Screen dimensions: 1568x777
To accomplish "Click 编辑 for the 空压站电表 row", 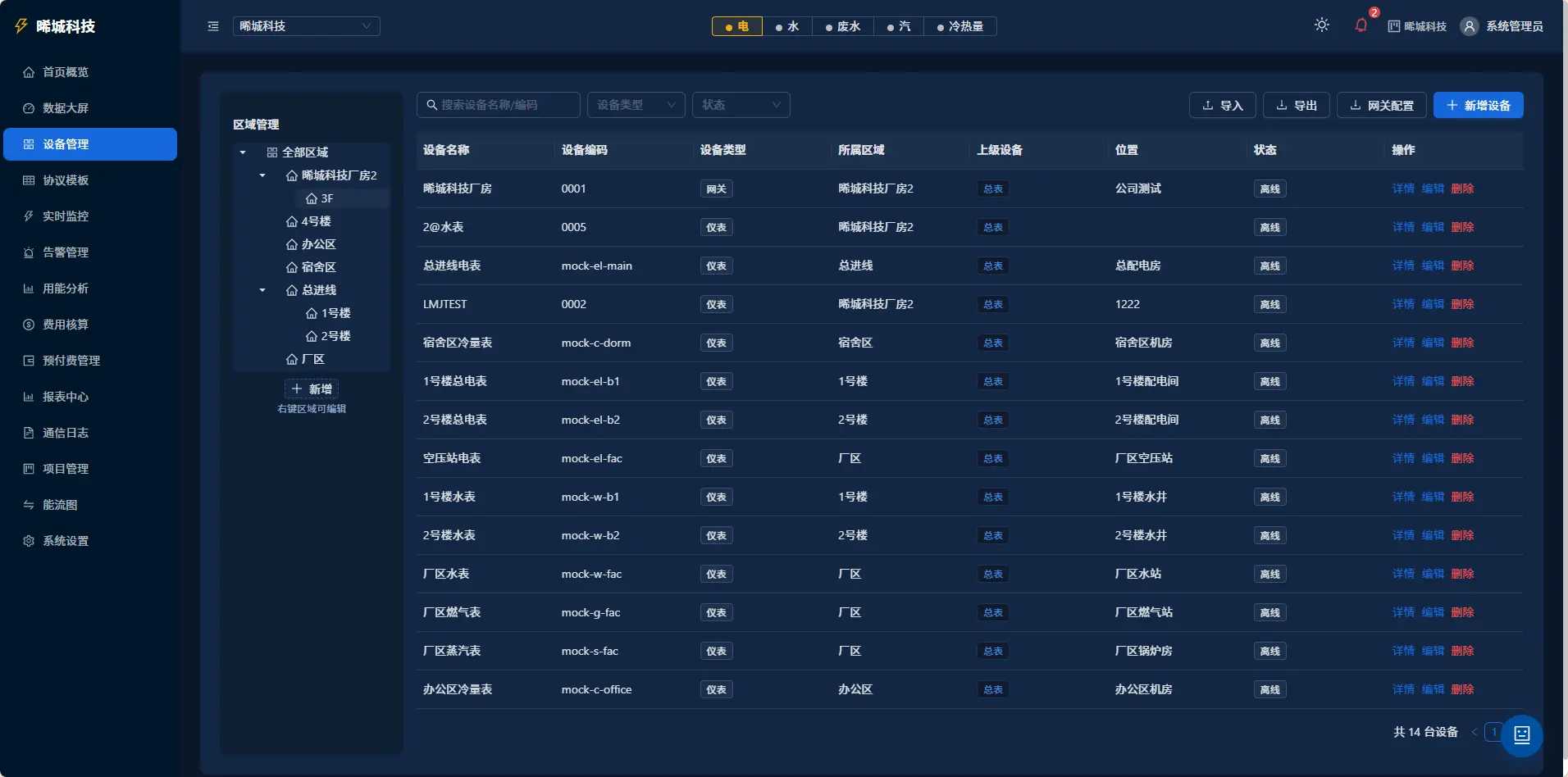I will [1433, 458].
